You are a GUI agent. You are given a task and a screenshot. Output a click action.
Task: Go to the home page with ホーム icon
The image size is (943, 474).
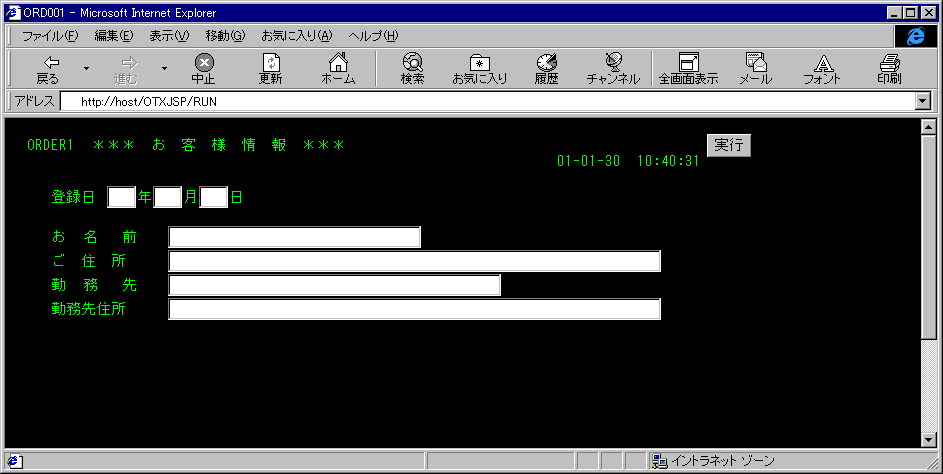pos(338,69)
